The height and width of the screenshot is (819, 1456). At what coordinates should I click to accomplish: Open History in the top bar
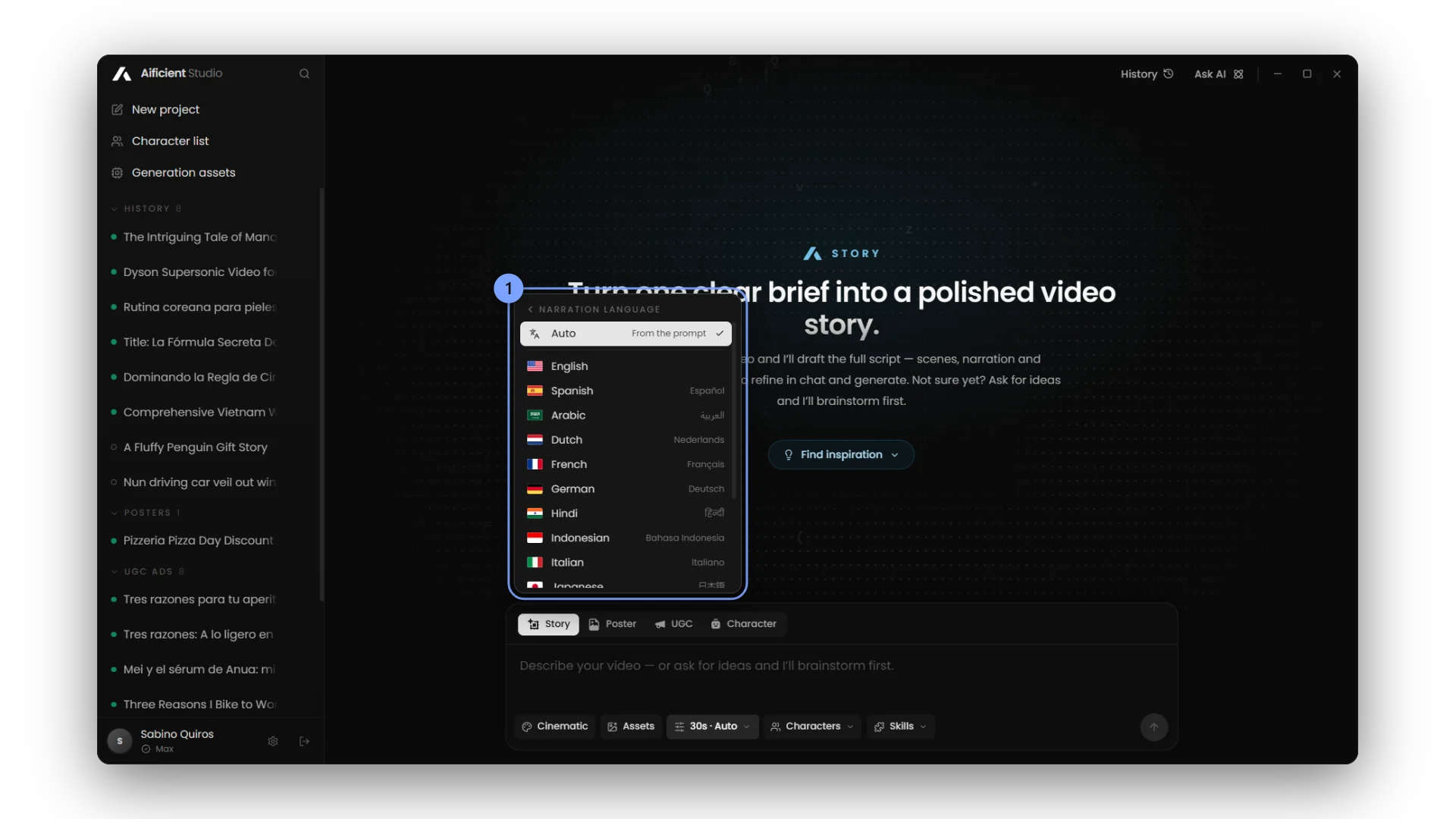point(1147,74)
